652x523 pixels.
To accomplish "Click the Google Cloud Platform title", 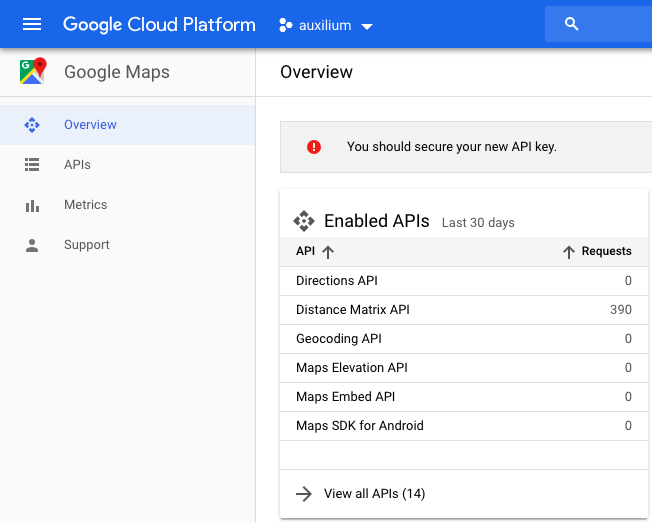I will click(x=159, y=24).
